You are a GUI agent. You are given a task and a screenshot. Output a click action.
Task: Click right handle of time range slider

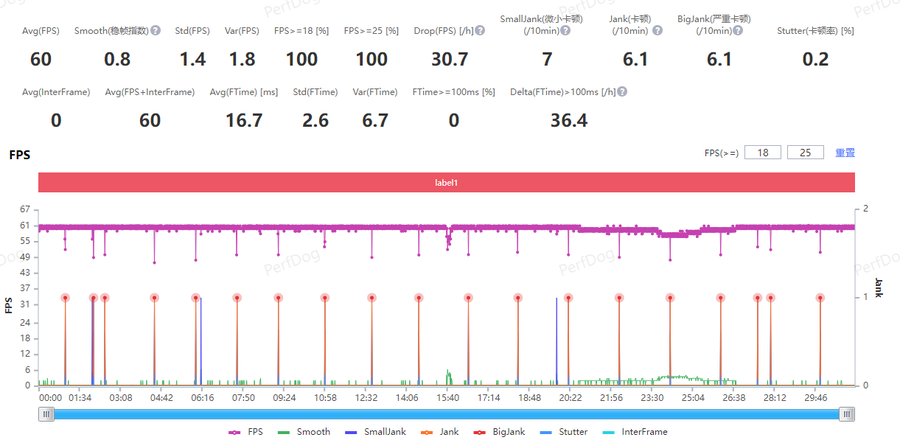click(x=847, y=414)
